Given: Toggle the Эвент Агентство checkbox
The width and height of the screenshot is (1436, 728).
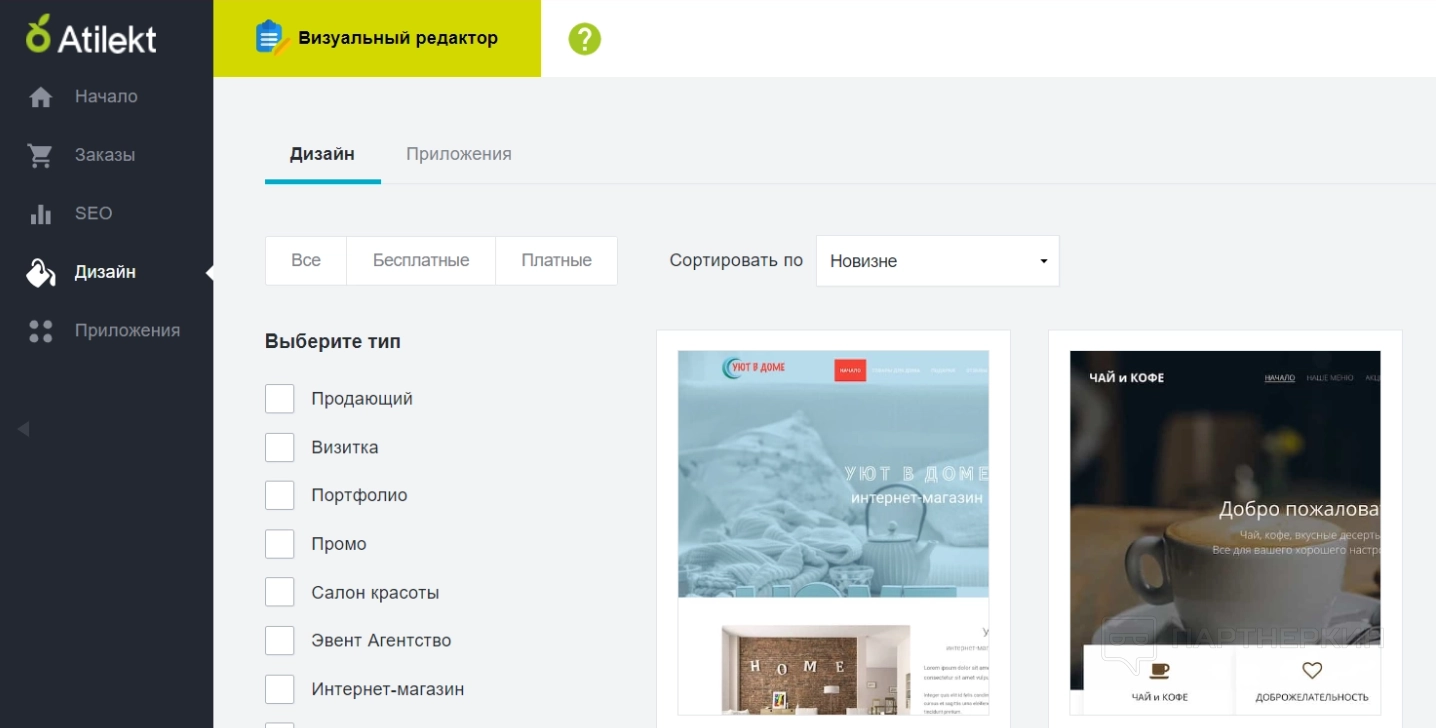Looking at the screenshot, I should click(x=280, y=640).
